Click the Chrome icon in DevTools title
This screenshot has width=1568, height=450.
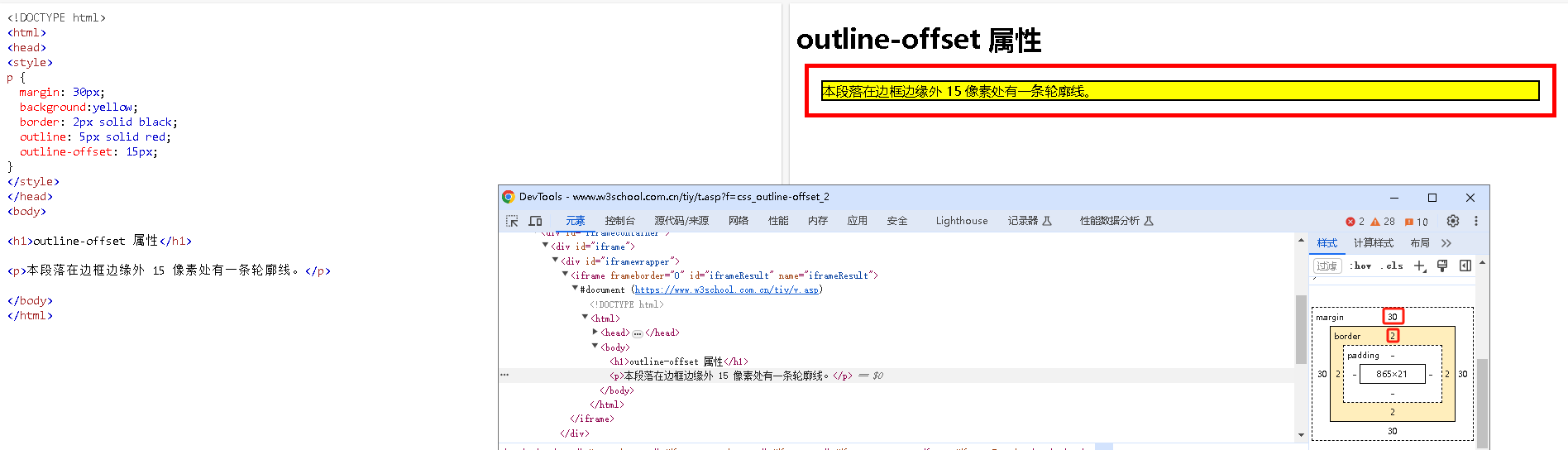pyautogui.click(x=509, y=197)
